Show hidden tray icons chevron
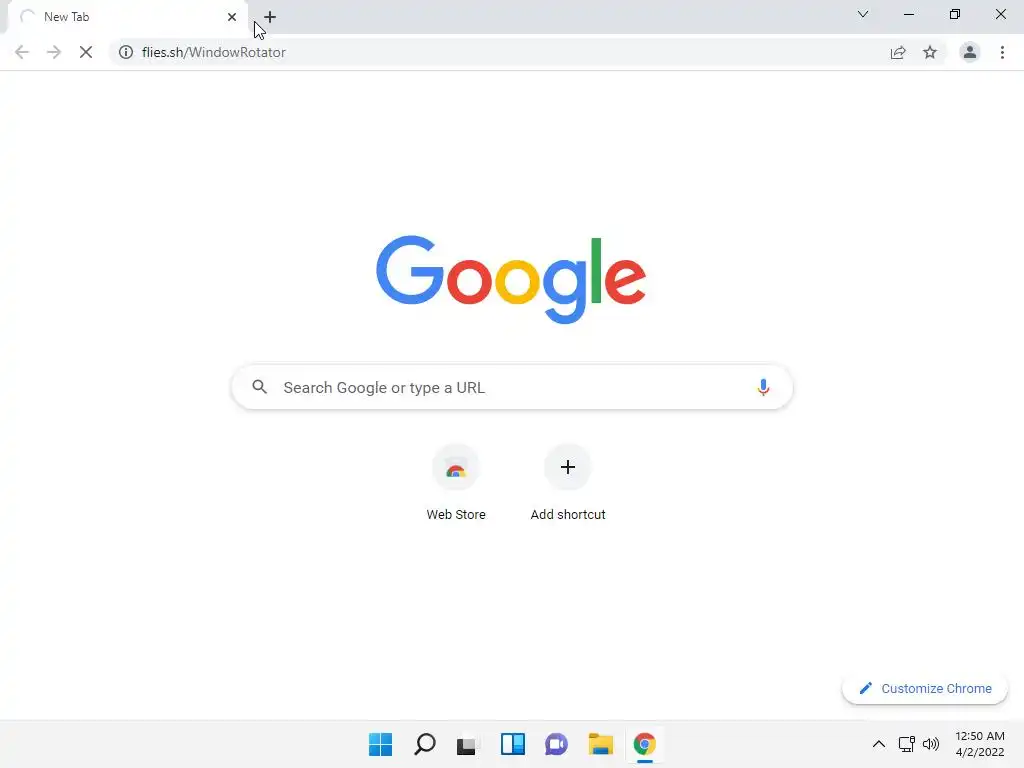This screenshot has height=768, width=1024. click(x=879, y=744)
